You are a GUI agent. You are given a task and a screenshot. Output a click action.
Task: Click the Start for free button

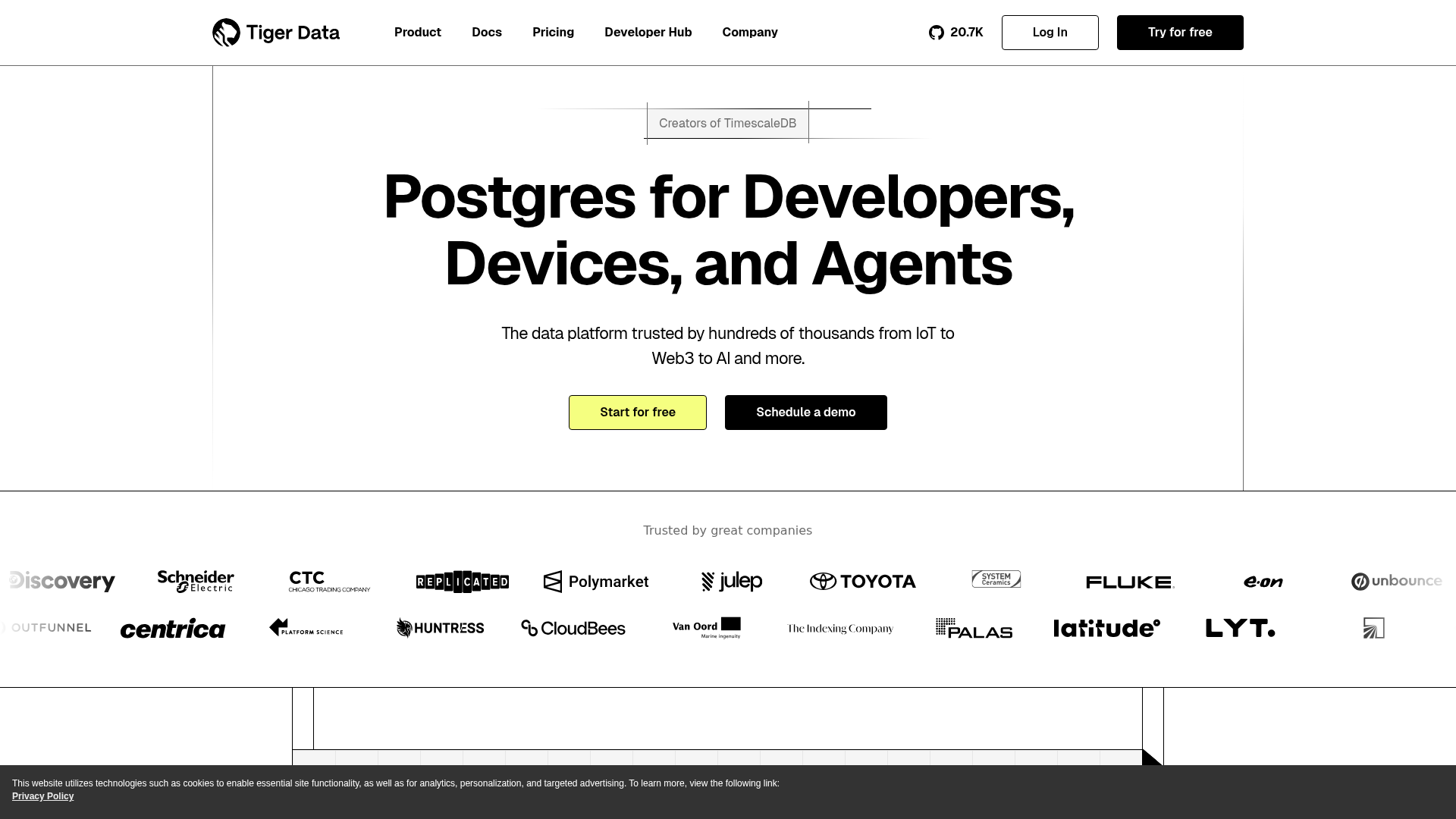pyautogui.click(x=637, y=412)
